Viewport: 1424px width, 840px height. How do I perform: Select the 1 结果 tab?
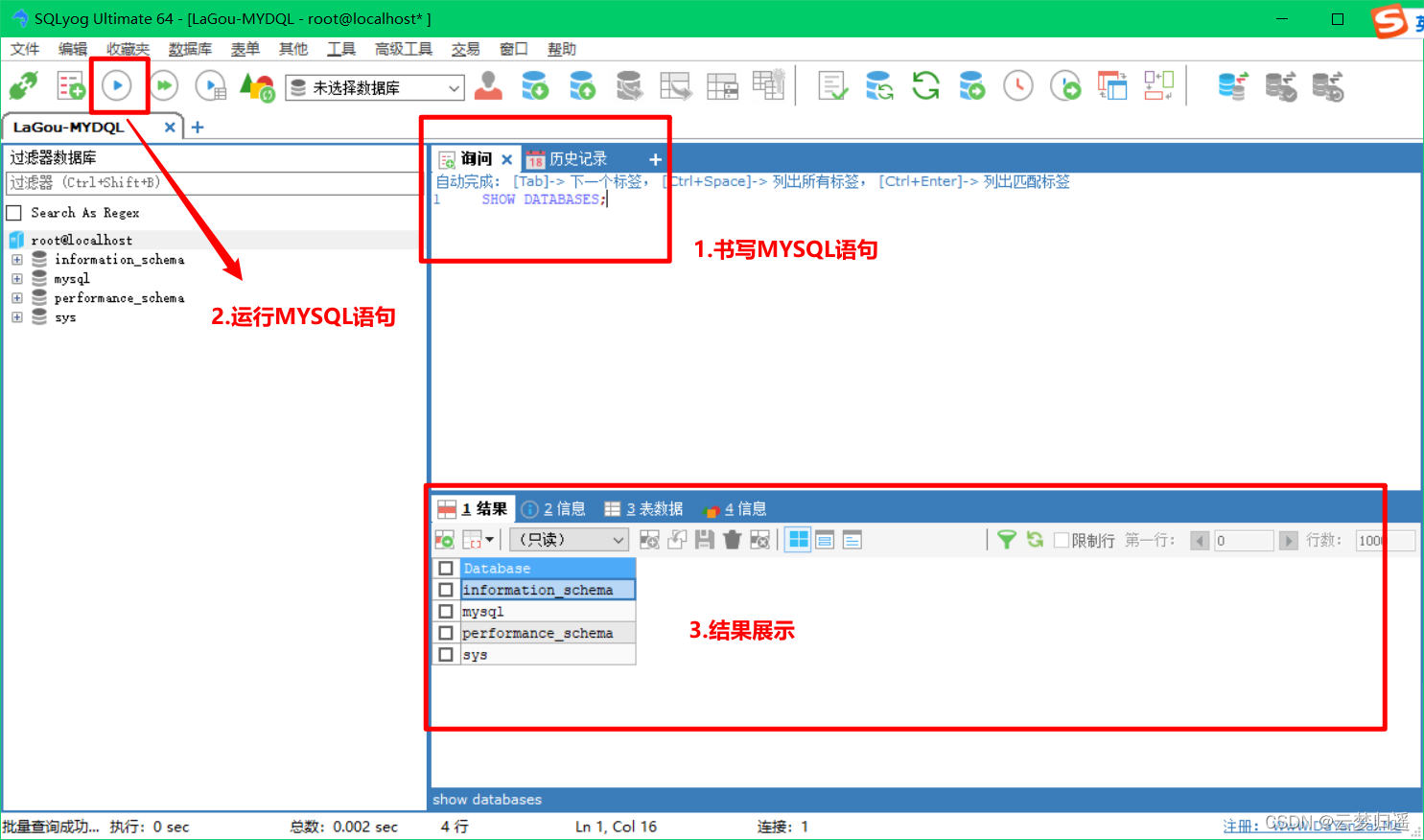(475, 509)
